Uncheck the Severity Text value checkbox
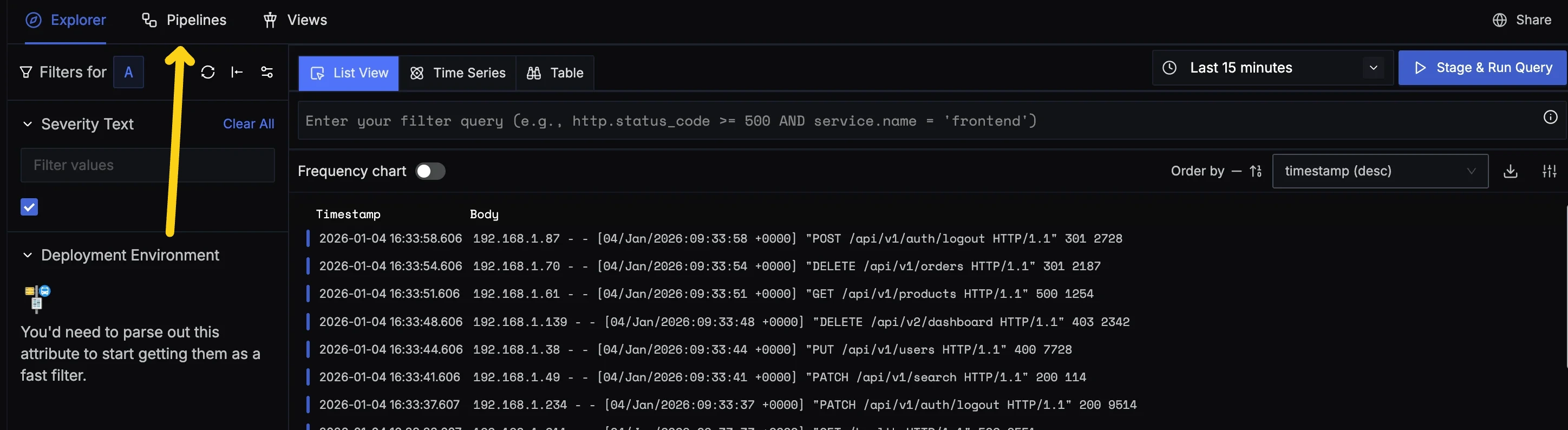Viewport: 1568px width, 430px height. (x=29, y=207)
